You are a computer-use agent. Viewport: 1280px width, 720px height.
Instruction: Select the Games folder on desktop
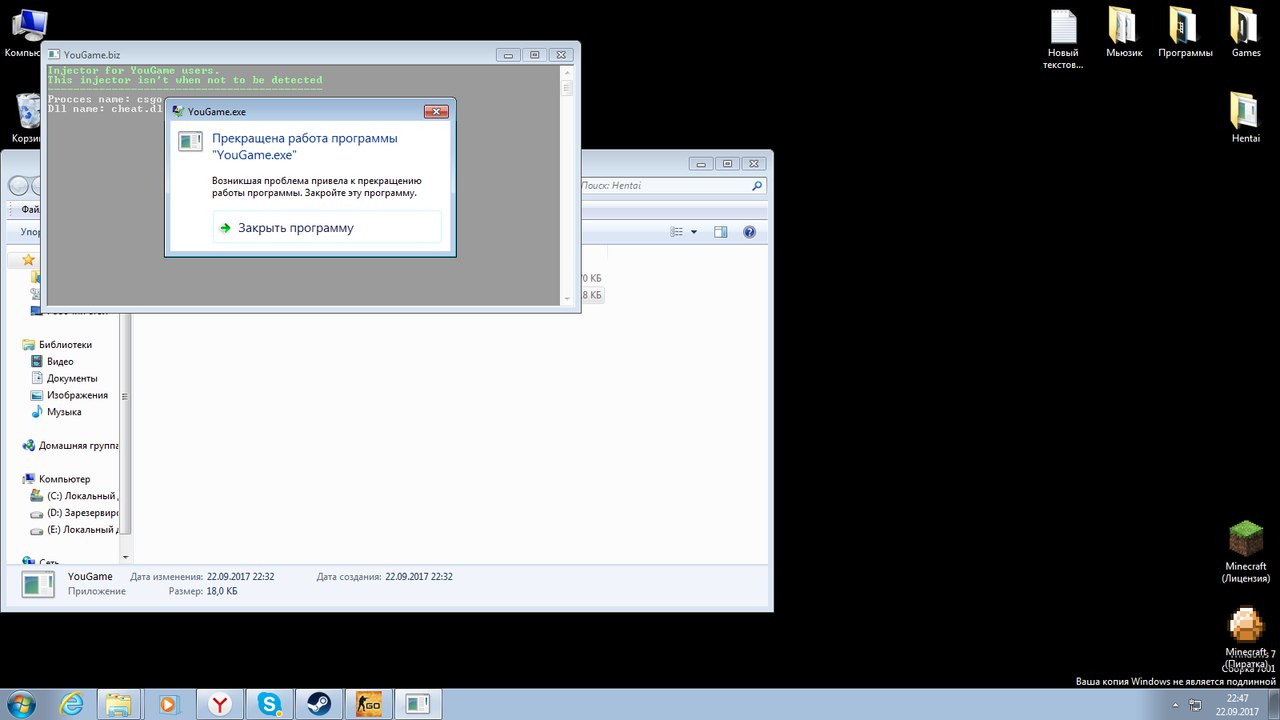click(x=1246, y=33)
